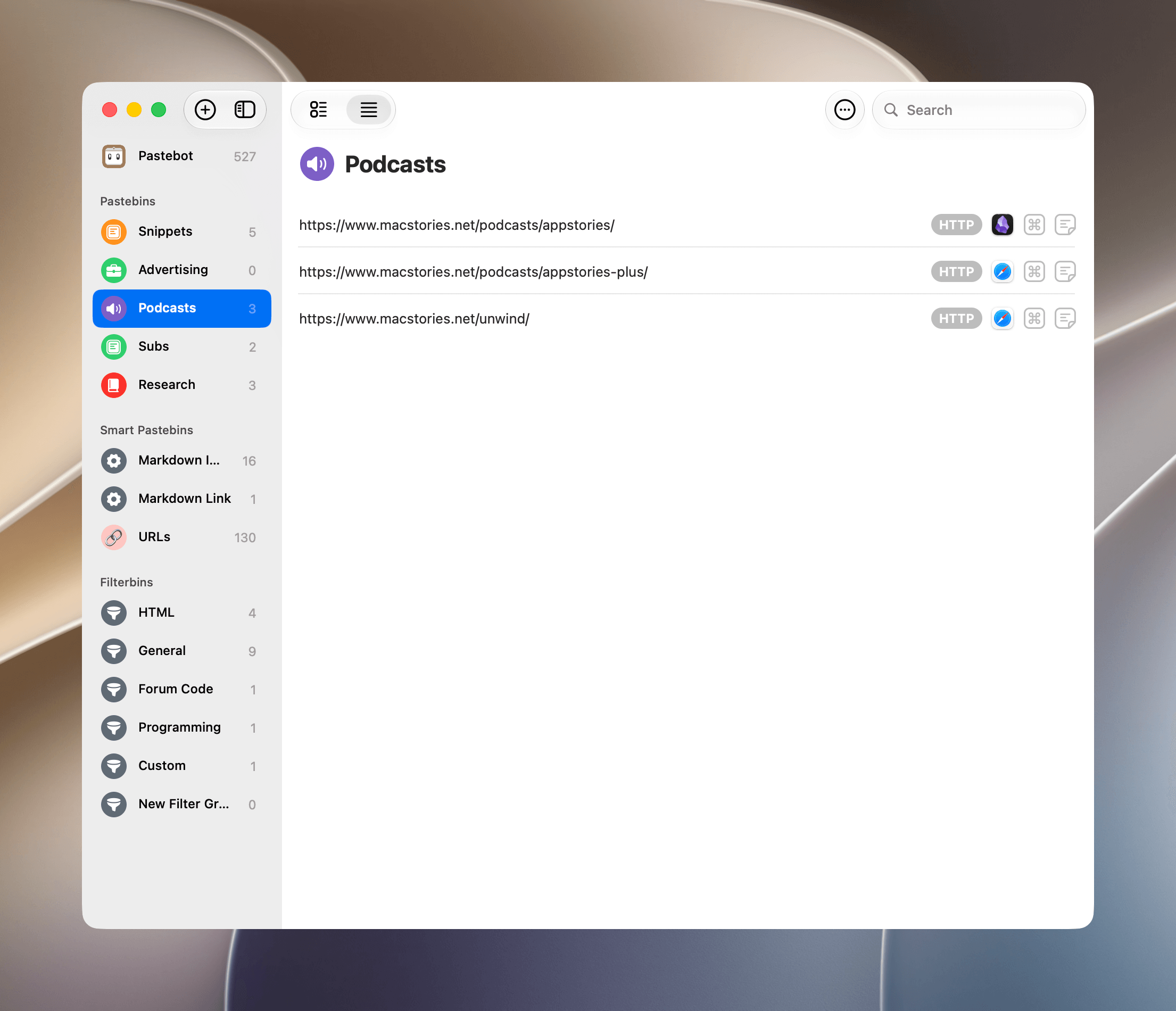Click the funnel icon beside New Filter Gr...
This screenshot has height=1011, width=1176.
tap(113, 805)
